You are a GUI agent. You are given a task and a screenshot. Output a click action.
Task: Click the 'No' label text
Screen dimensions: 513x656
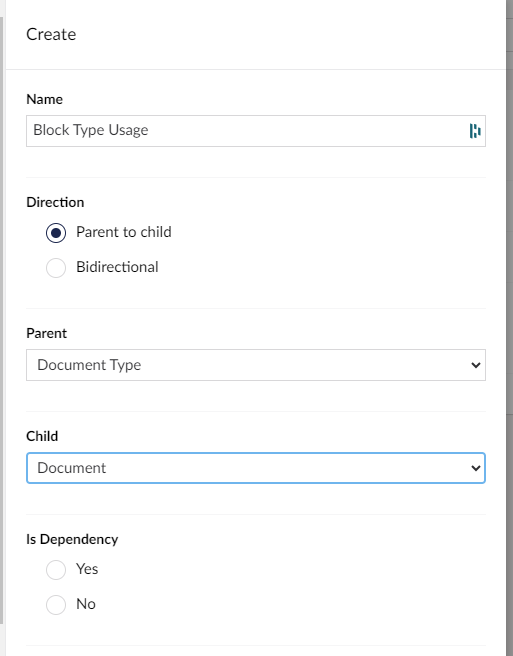click(x=86, y=604)
